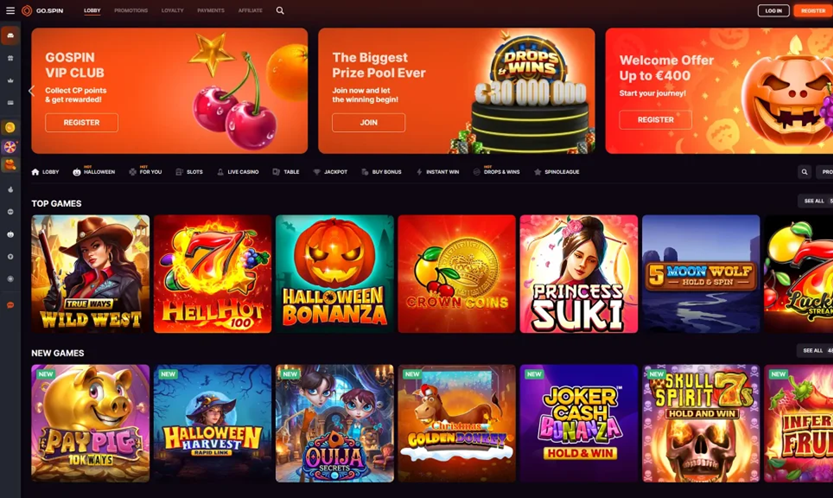The height and width of the screenshot is (498, 833).
Task: Click Join on Drops & Wins banner
Action: 369,122
